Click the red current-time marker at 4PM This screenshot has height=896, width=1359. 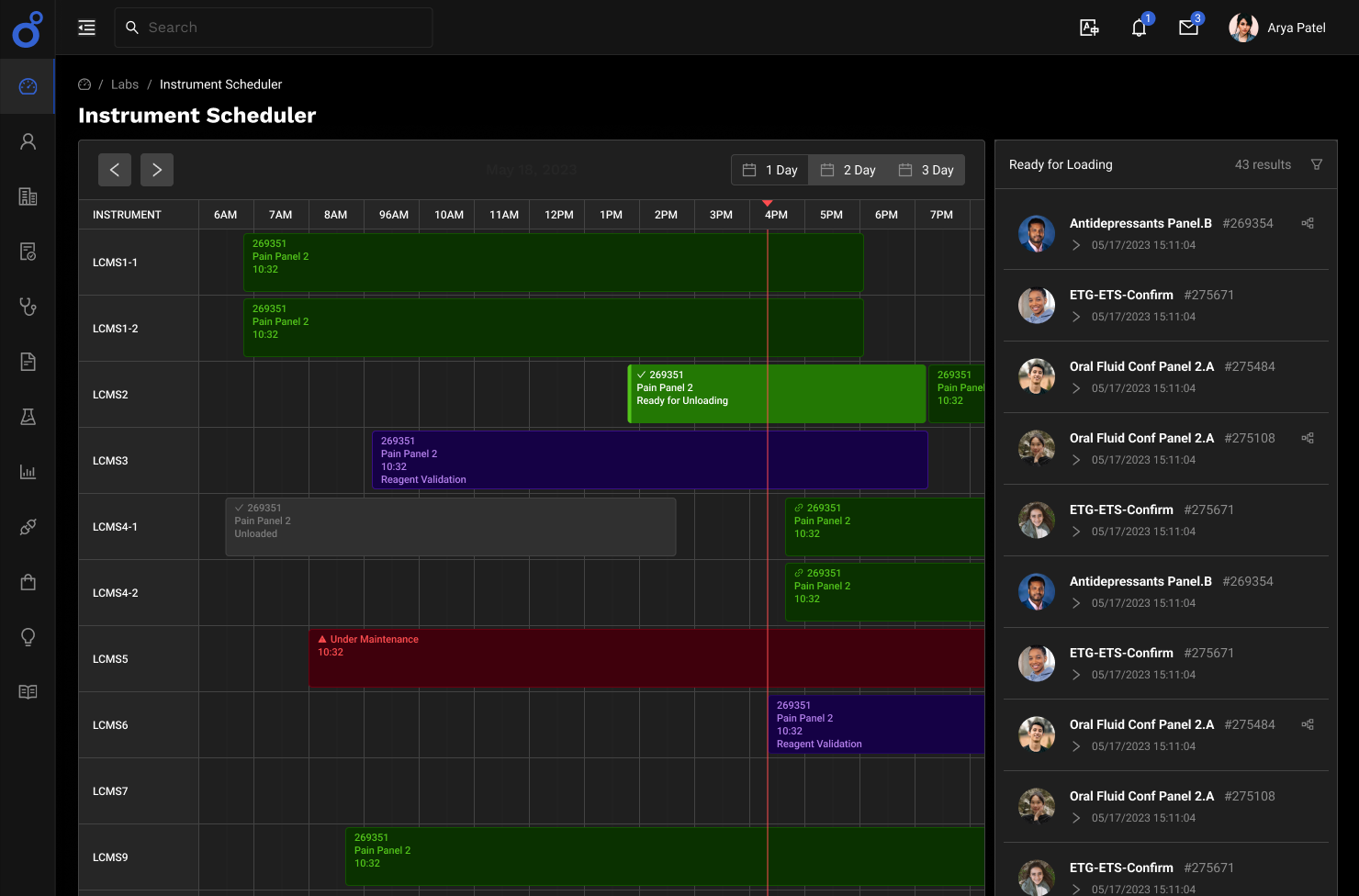coord(768,203)
